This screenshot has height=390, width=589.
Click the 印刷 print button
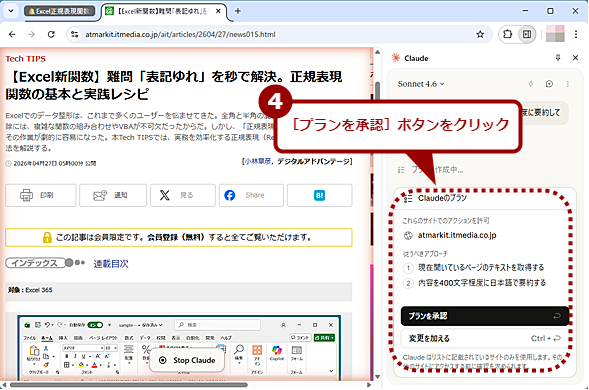point(41,195)
